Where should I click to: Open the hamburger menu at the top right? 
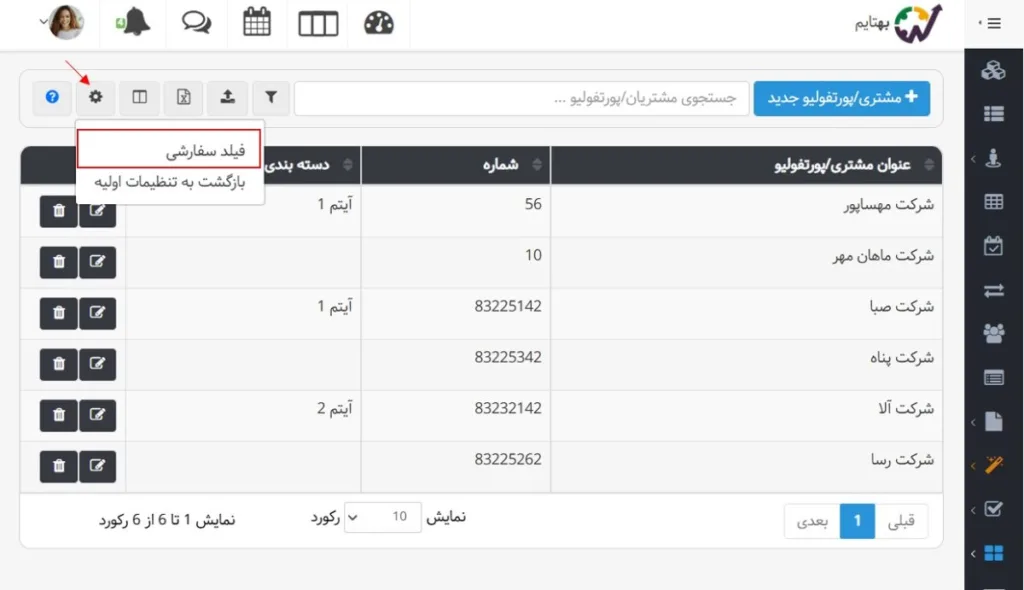(x=992, y=25)
